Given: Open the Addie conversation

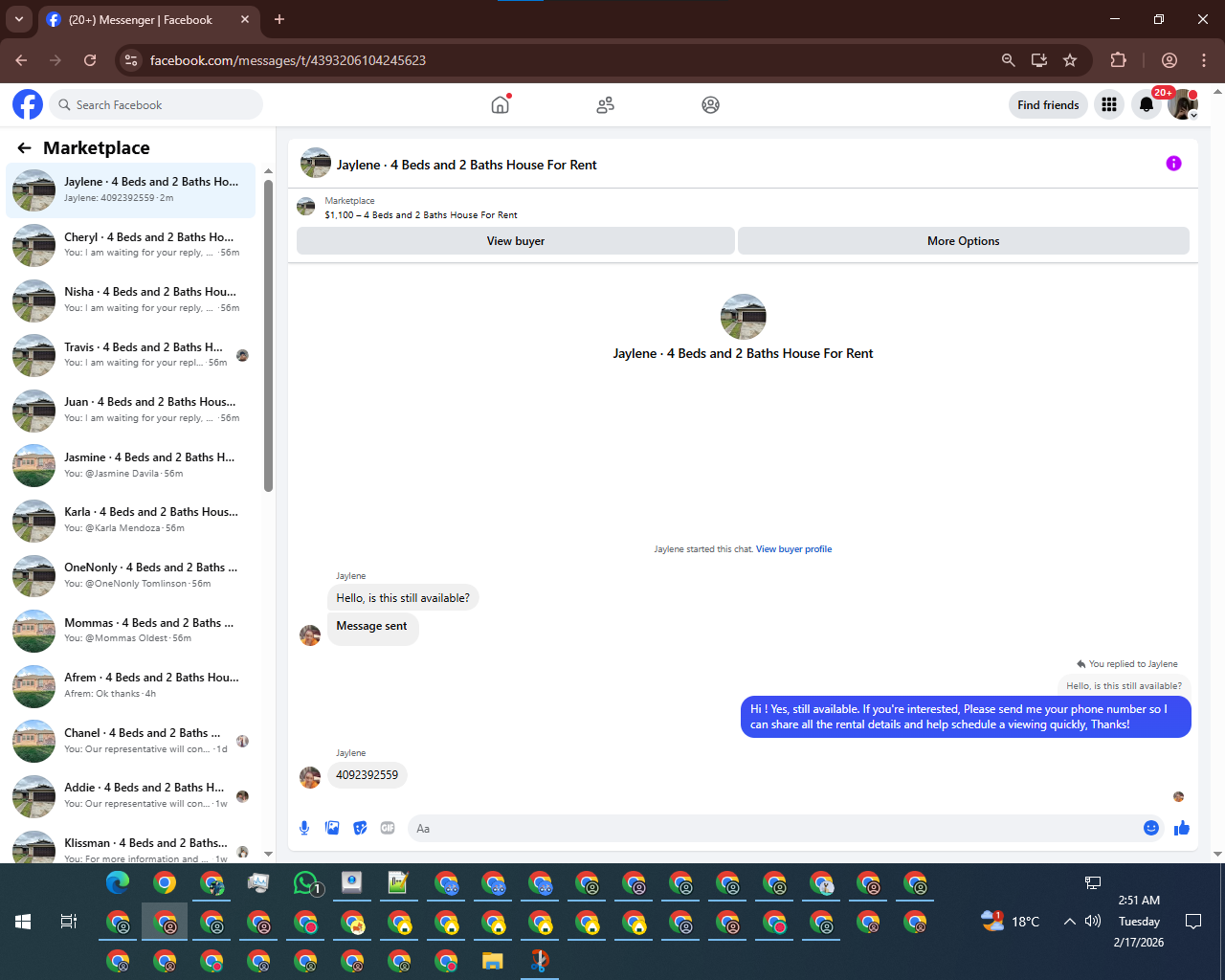Looking at the screenshot, I should [130, 796].
